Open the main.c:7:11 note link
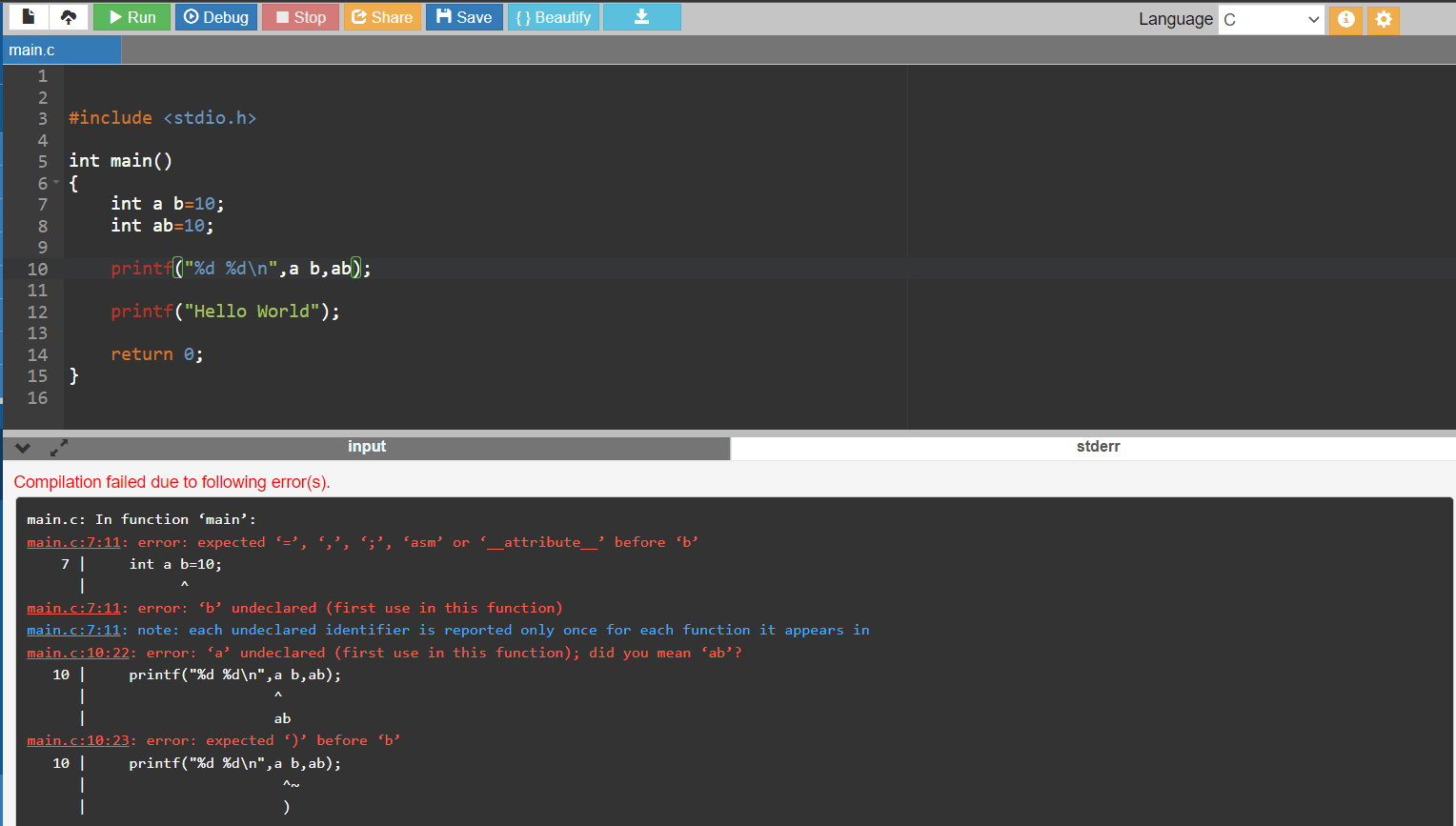 [x=73, y=630]
